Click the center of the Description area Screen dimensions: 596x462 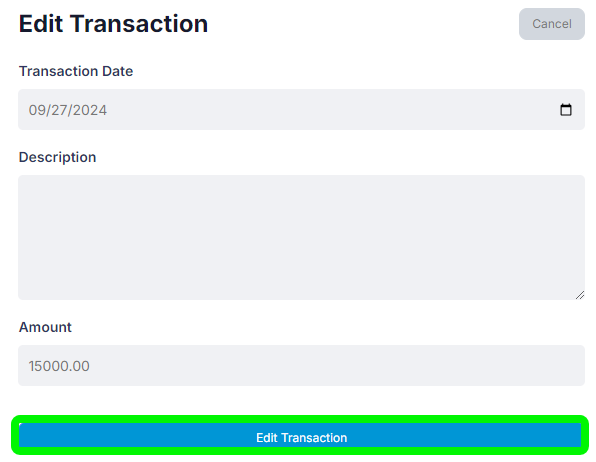coord(301,237)
